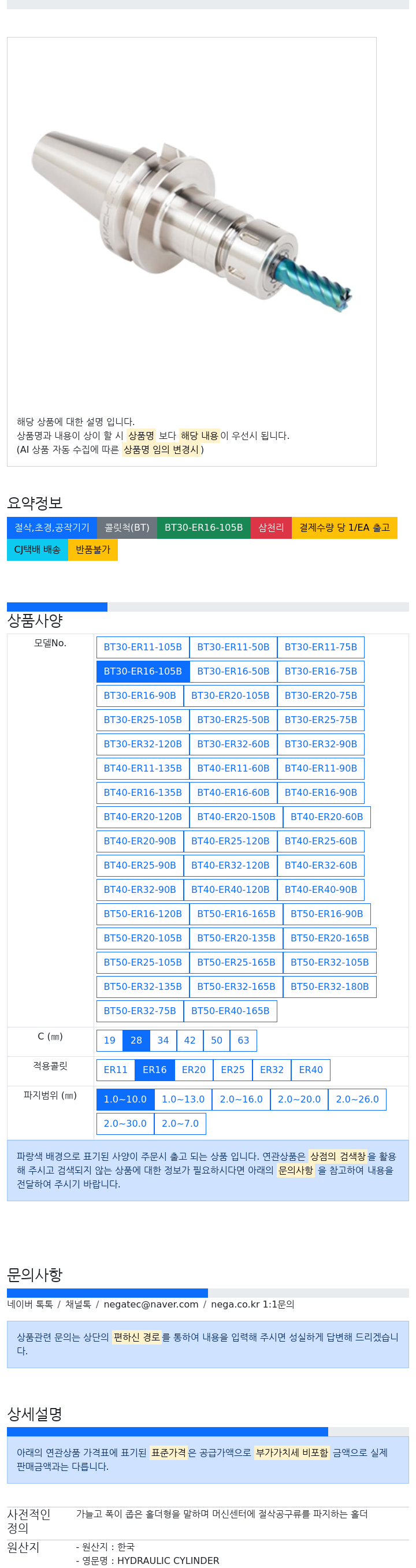Choose model BT40-ER20-150B
The image size is (416, 1568).
tap(236, 817)
